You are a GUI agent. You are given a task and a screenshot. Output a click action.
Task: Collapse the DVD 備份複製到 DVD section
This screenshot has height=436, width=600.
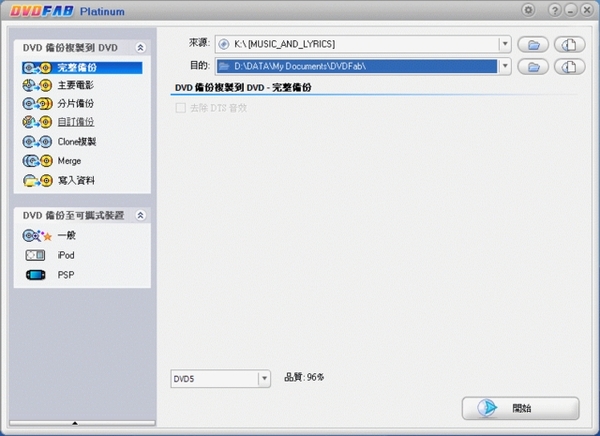[x=140, y=47]
